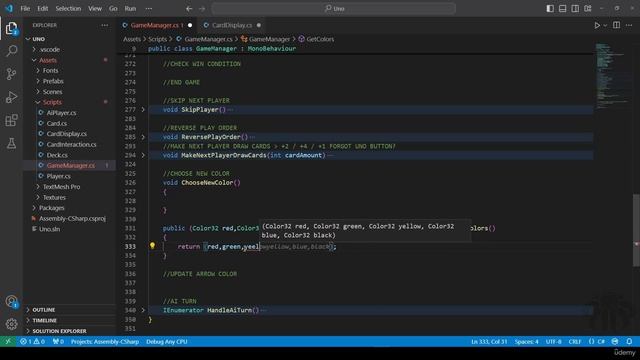The height and width of the screenshot is (360, 640).
Task: Open the remote window status icon
Action: (x=8, y=341)
